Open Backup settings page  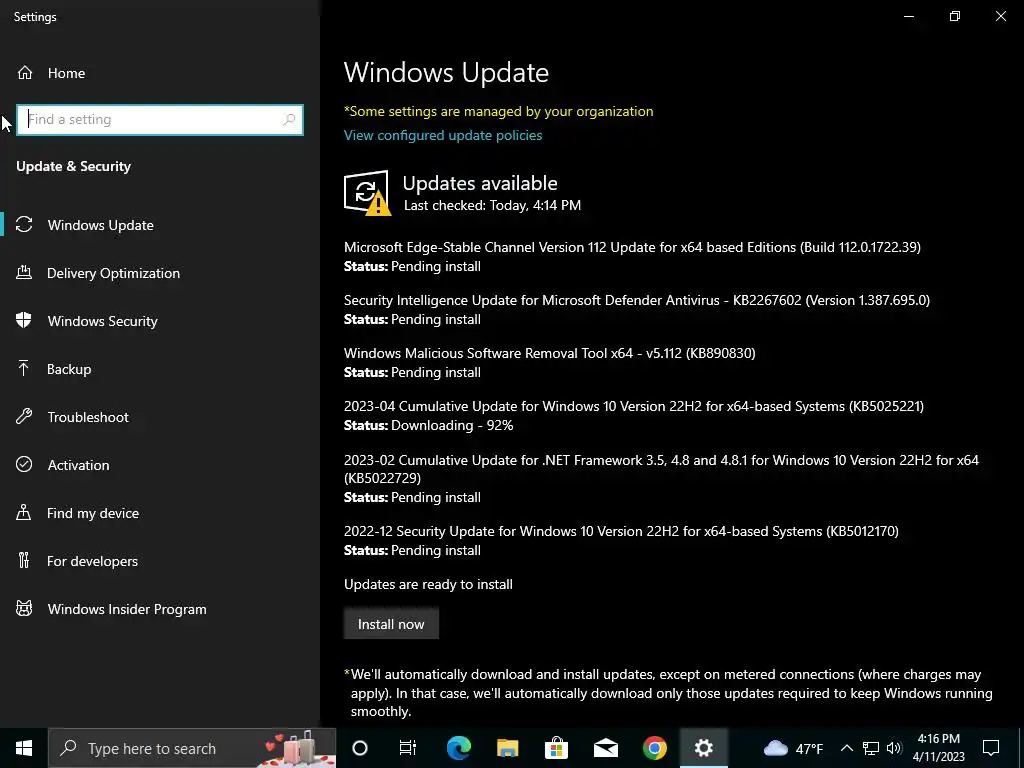pos(160,369)
